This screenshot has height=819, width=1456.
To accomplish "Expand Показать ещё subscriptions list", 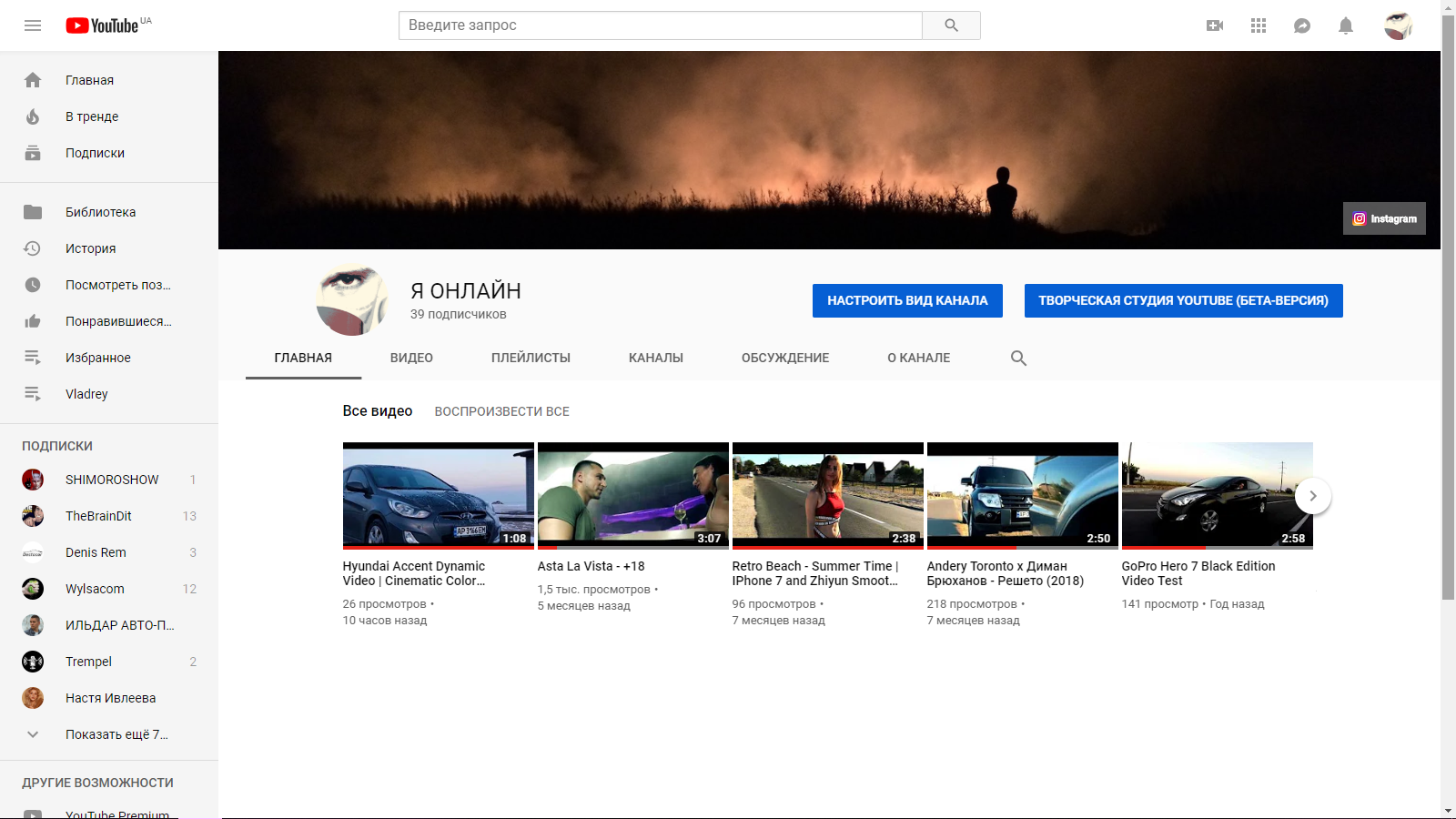I will click(x=109, y=734).
